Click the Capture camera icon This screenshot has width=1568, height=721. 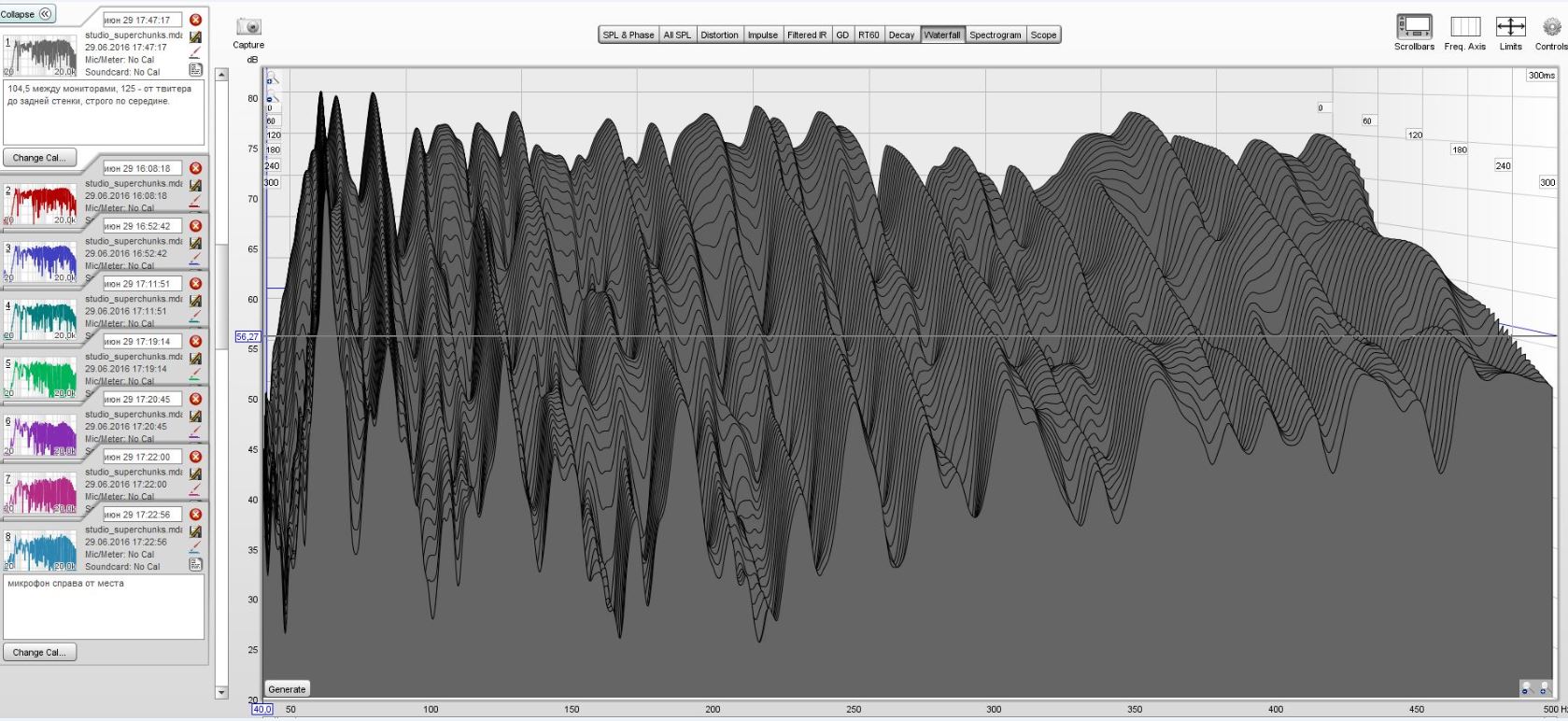pyautogui.click(x=248, y=28)
